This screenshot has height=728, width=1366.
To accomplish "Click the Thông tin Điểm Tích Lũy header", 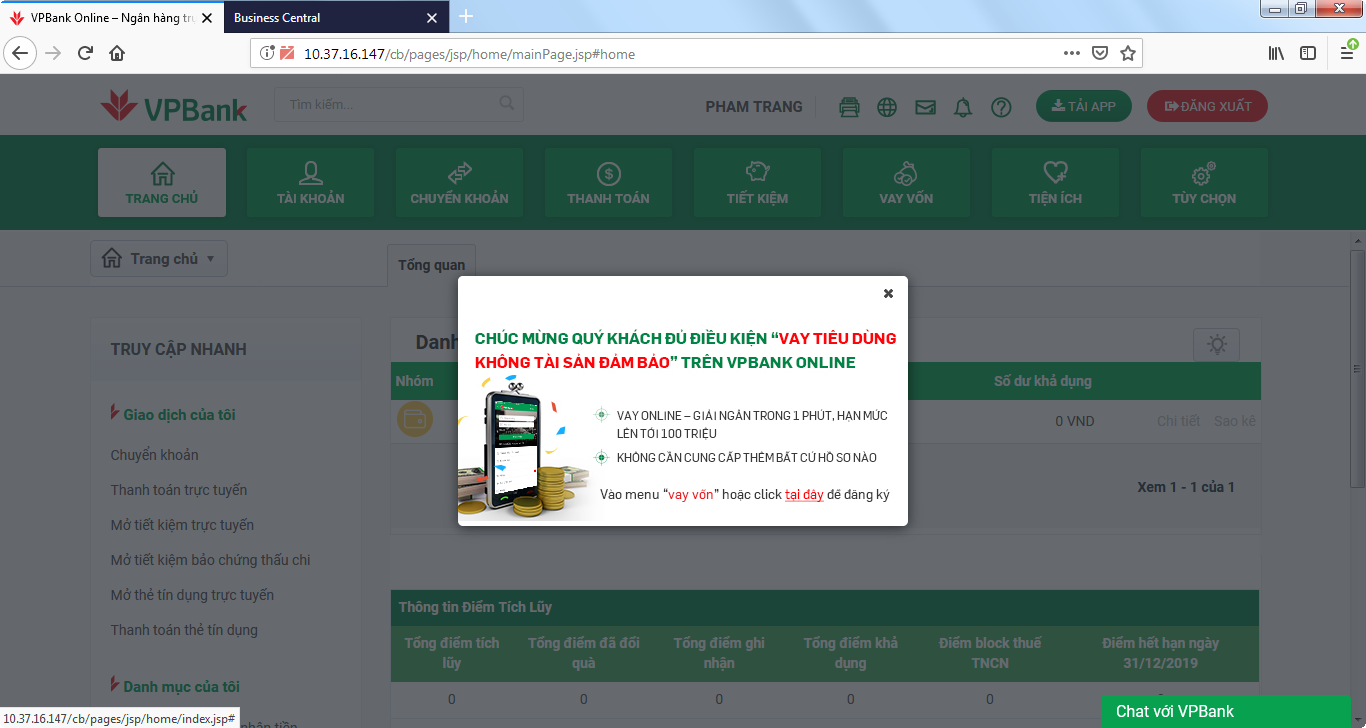I will pyautogui.click(x=825, y=607).
